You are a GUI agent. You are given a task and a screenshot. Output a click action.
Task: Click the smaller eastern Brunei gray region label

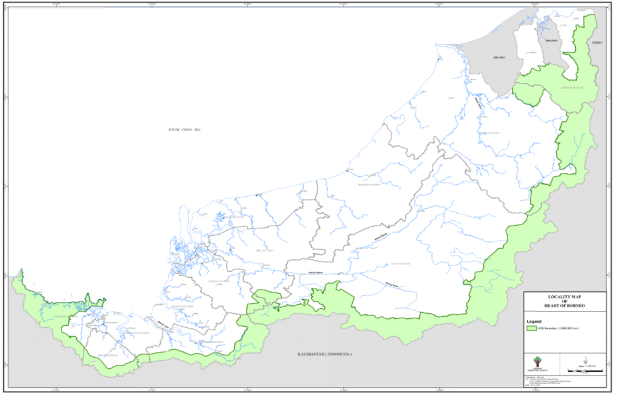551,41
